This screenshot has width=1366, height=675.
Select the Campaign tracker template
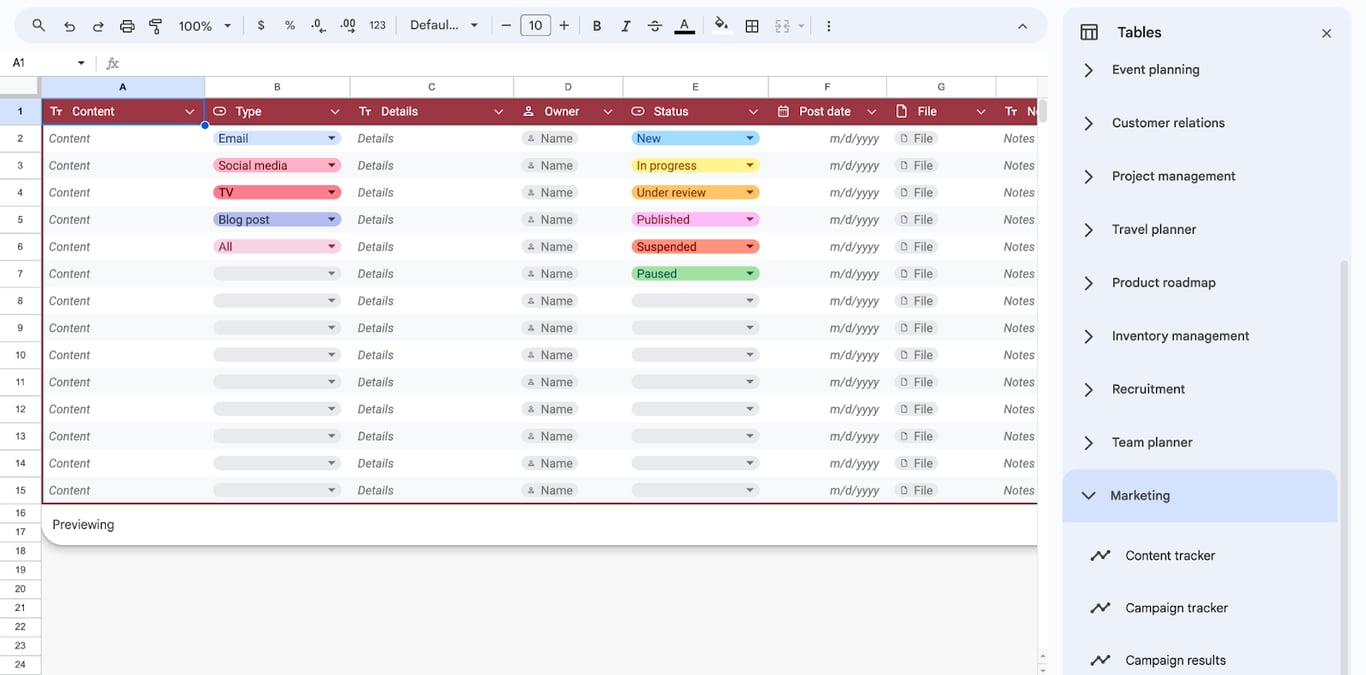point(1176,608)
